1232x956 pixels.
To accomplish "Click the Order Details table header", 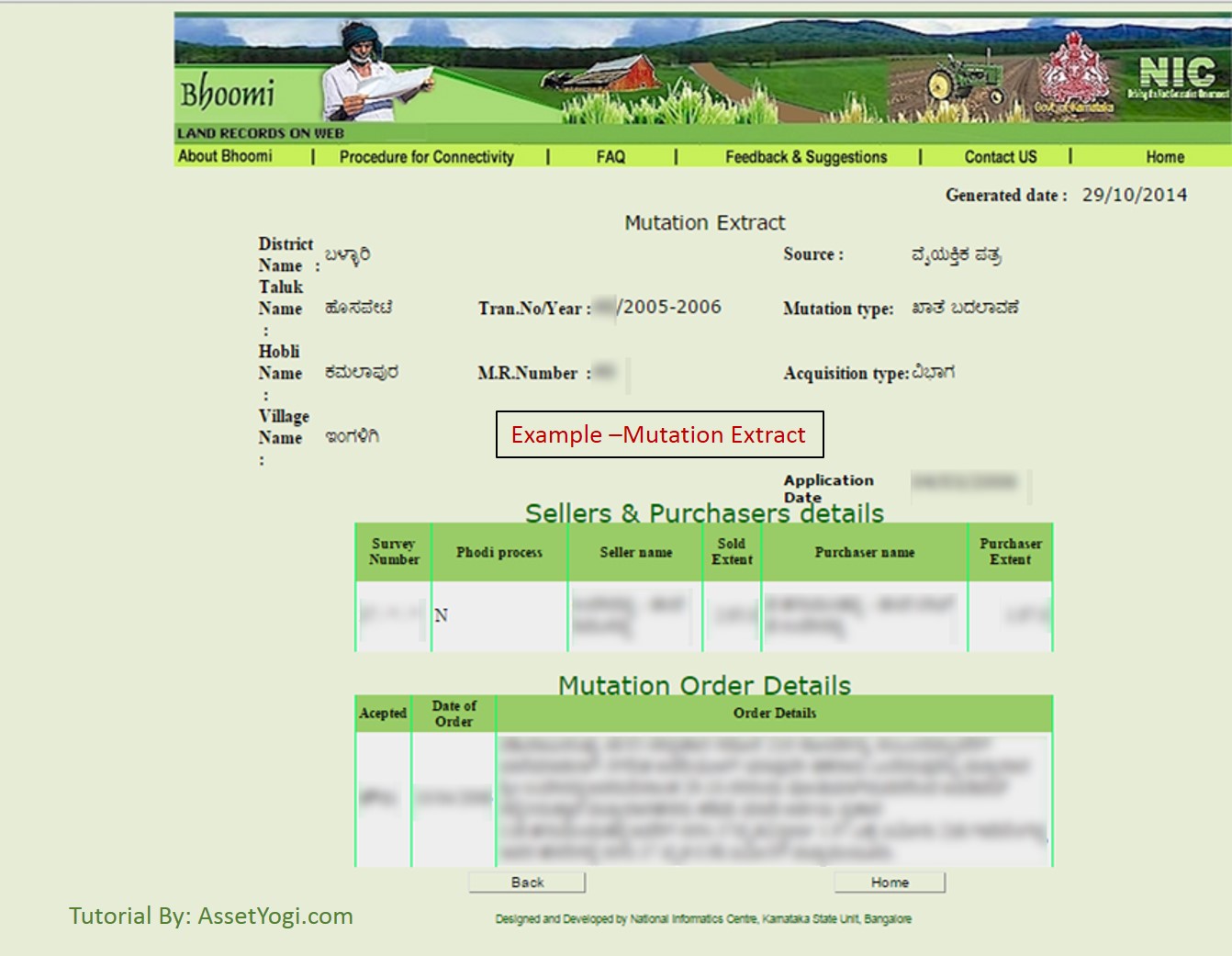I will [x=774, y=713].
